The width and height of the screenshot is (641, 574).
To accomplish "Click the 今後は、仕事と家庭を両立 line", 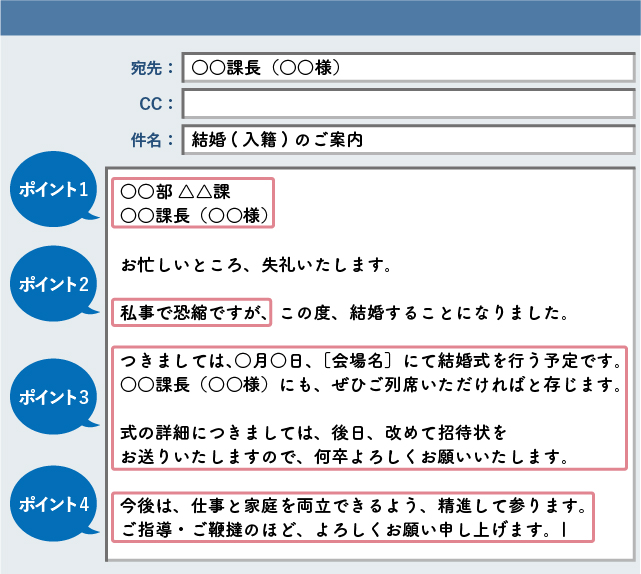I will (x=352, y=501).
